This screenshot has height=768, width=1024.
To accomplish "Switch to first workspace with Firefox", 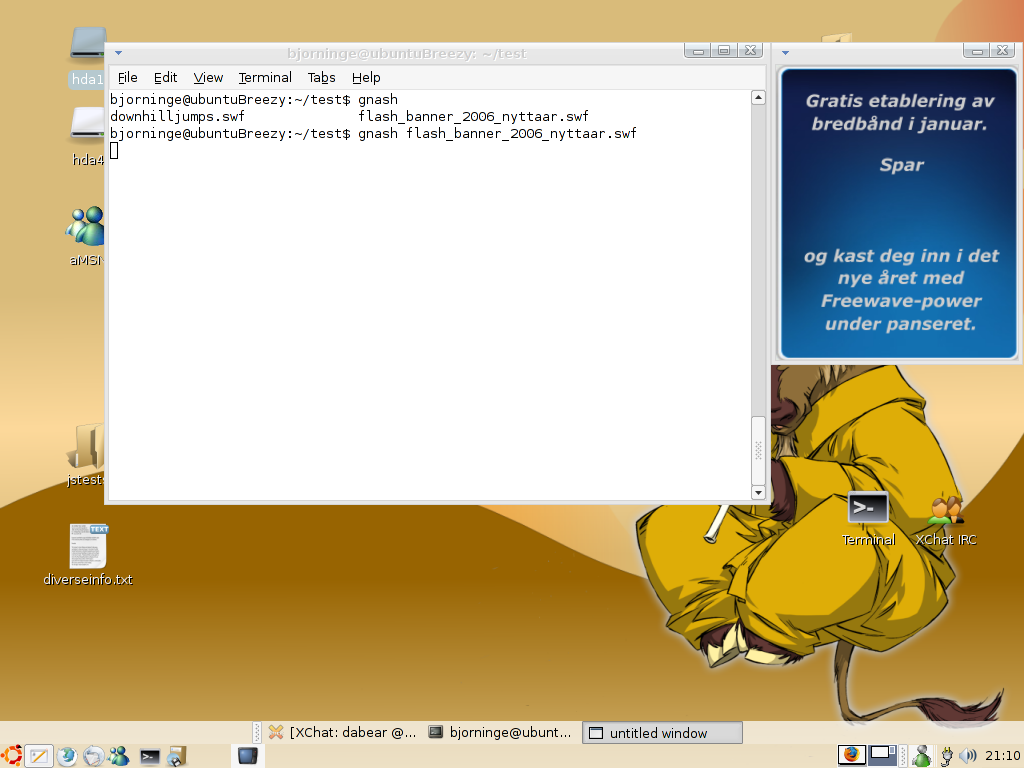I will [x=852, y=755].
